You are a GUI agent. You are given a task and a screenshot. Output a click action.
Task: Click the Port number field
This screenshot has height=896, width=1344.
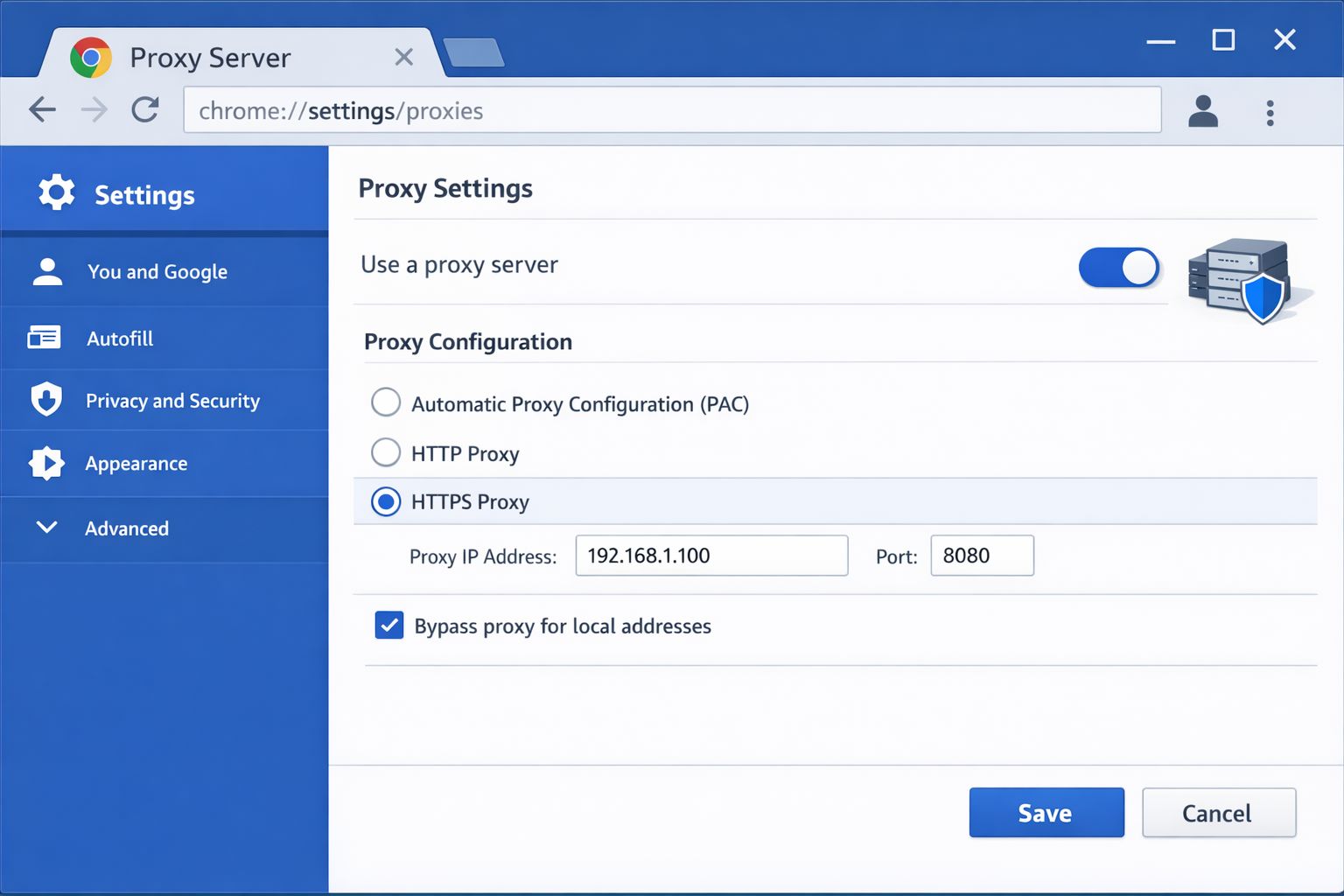[x=982, y=556]
